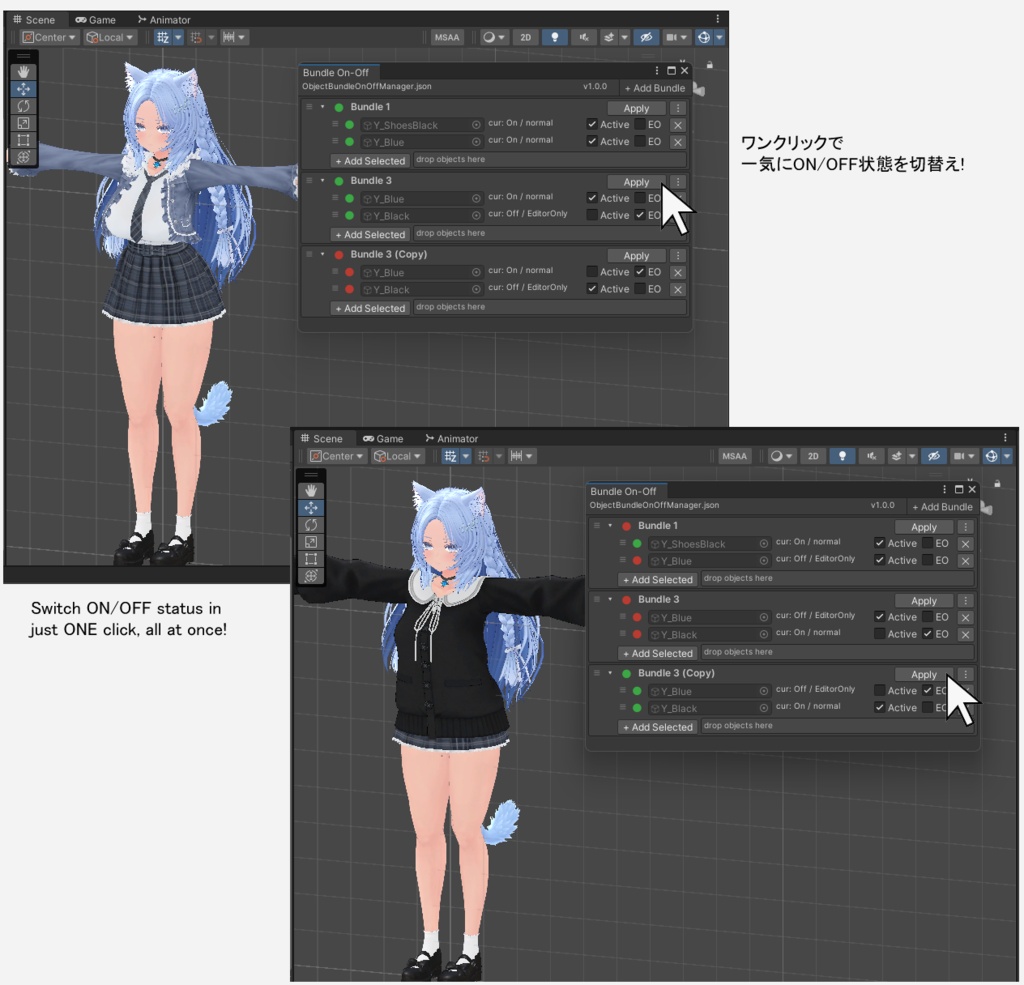This screenshot has height=985, width=1024.
Task: Collapse Bundle 1 foldout in upper window
Action: pos(322,106)
